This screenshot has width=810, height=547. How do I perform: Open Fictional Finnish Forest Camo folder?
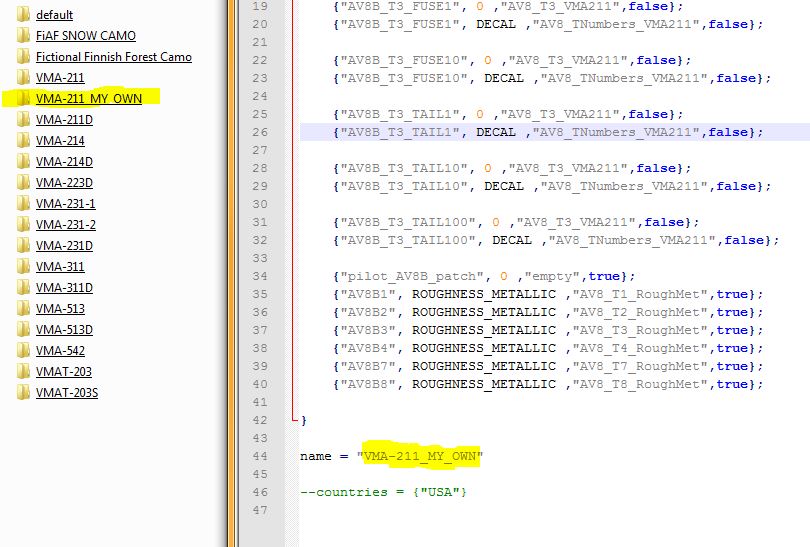(114, 57)
